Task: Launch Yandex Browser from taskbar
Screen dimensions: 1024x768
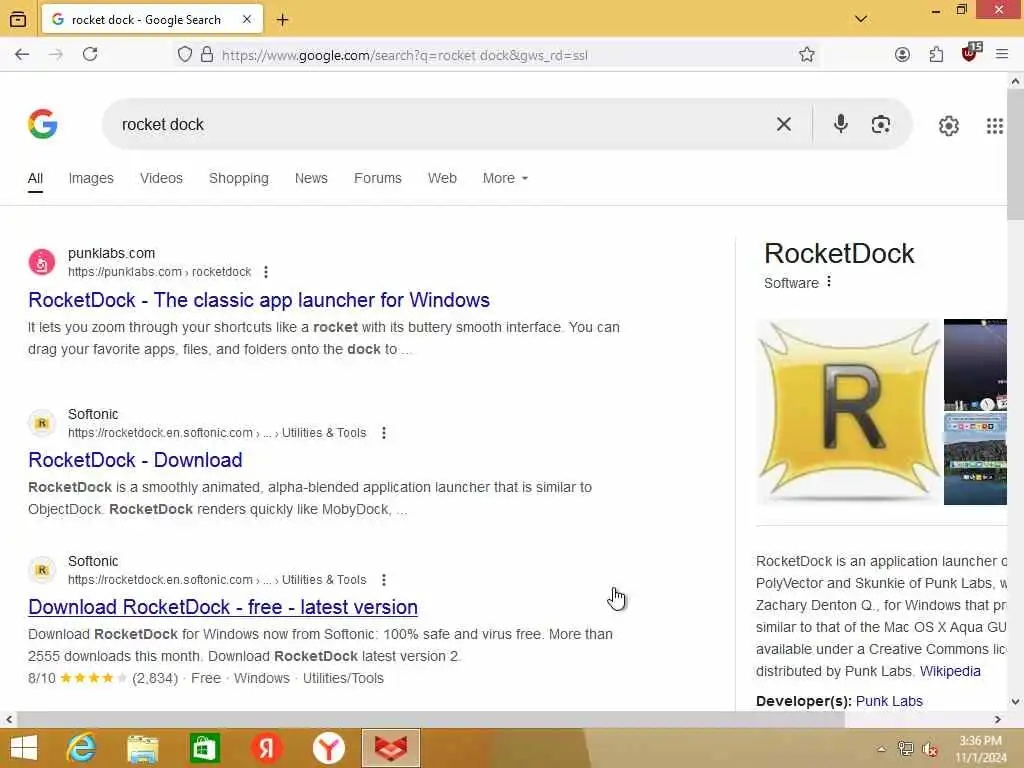Action: (328, 748)
